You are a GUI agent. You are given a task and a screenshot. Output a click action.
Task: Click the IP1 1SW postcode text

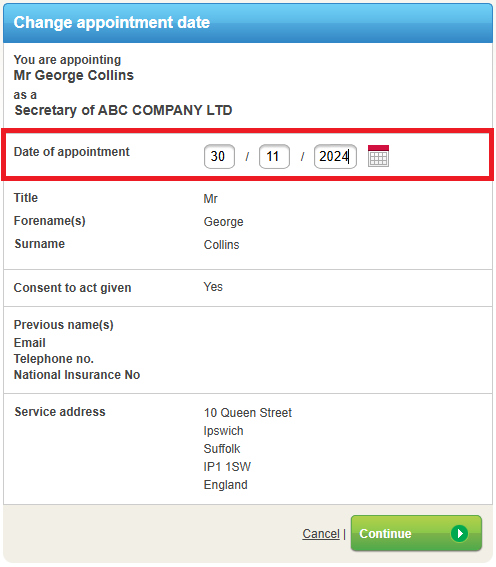pos(227,467)
